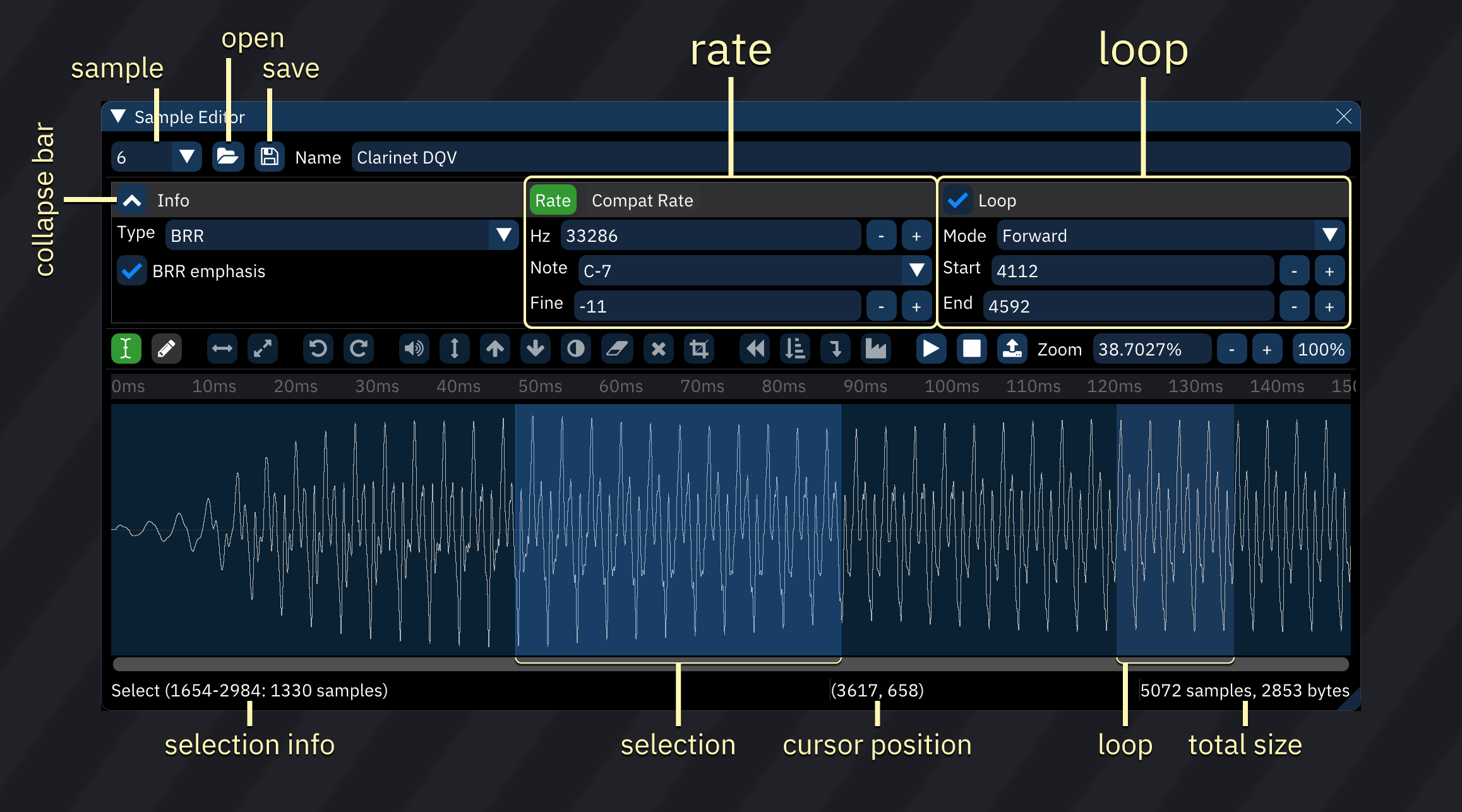Click the undo arrow icon

coord(318,349)
